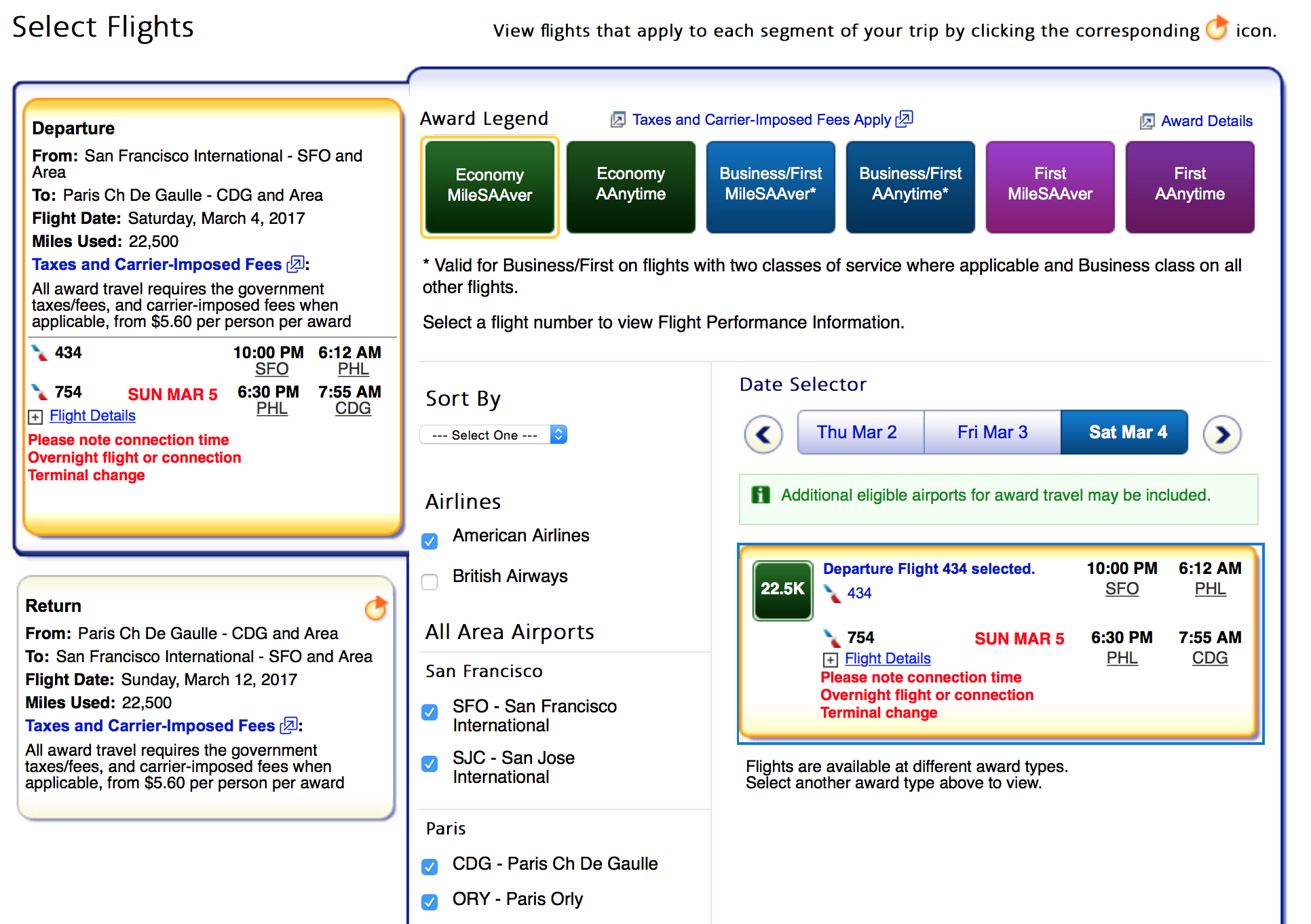
Task: Uncheck ORY - Paris Orly
Action: tap(430, 902)
